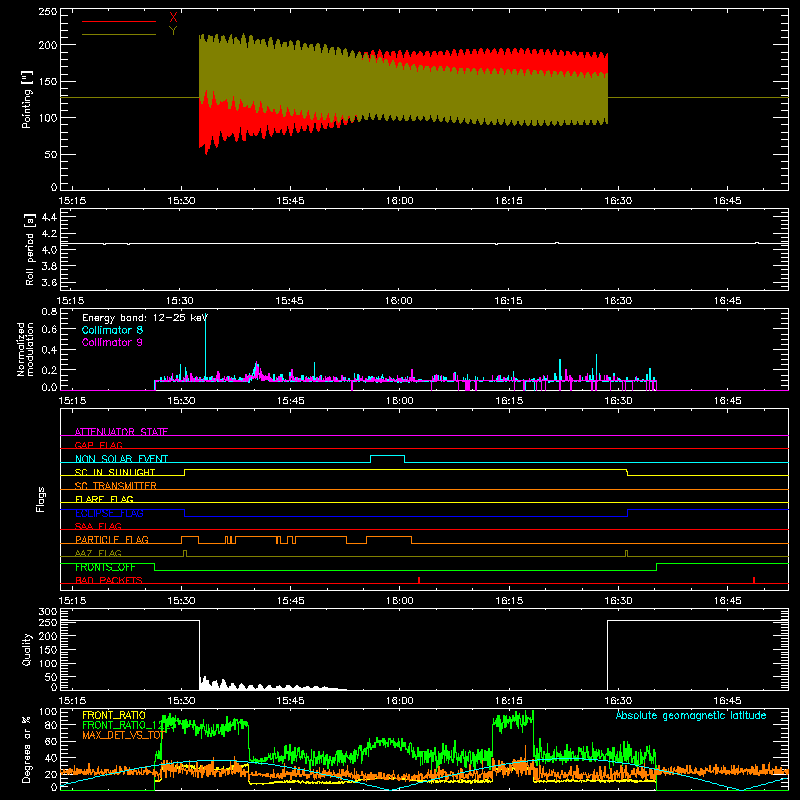Viewport: 800px width, 800px height.
Task: Click the SAA_FLAG label
Action: pyautogui.click(x=98, y=526)
